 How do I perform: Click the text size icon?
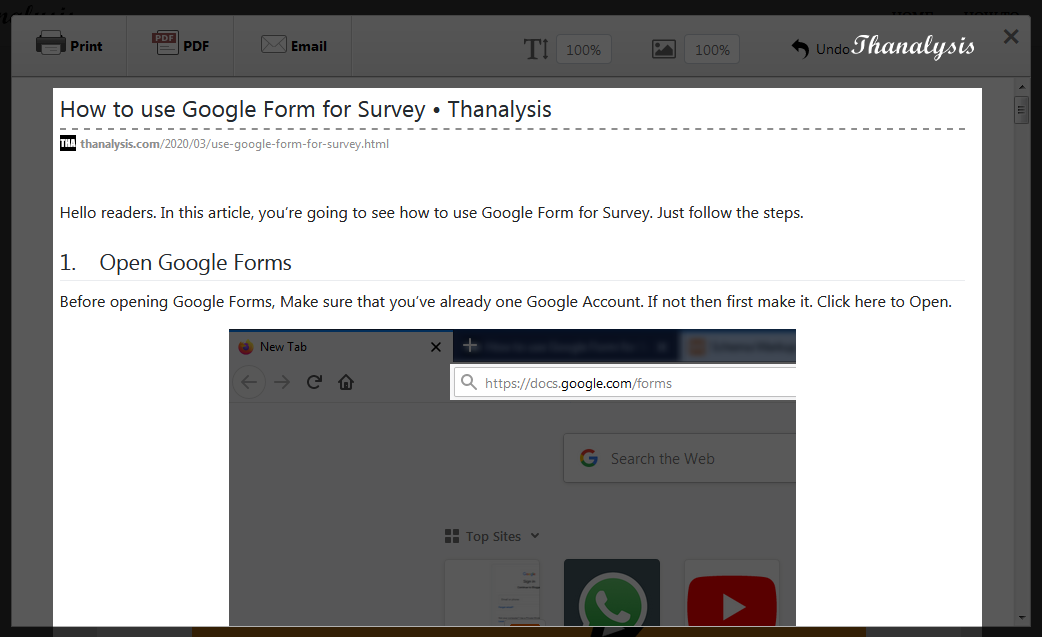pyautogui.click(x=536, y=49)
